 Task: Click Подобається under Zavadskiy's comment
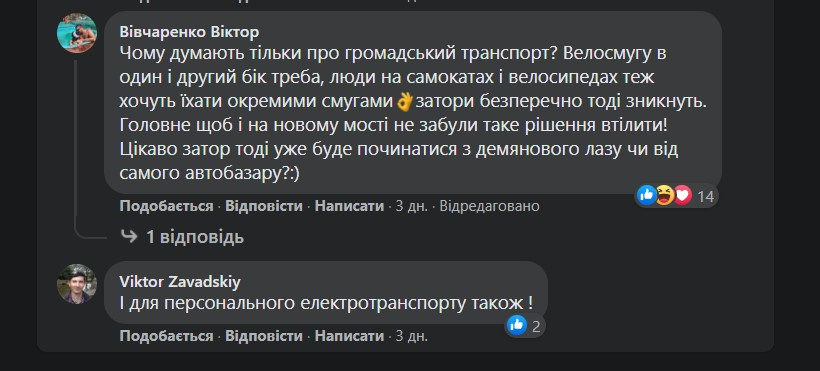(166, 336)
